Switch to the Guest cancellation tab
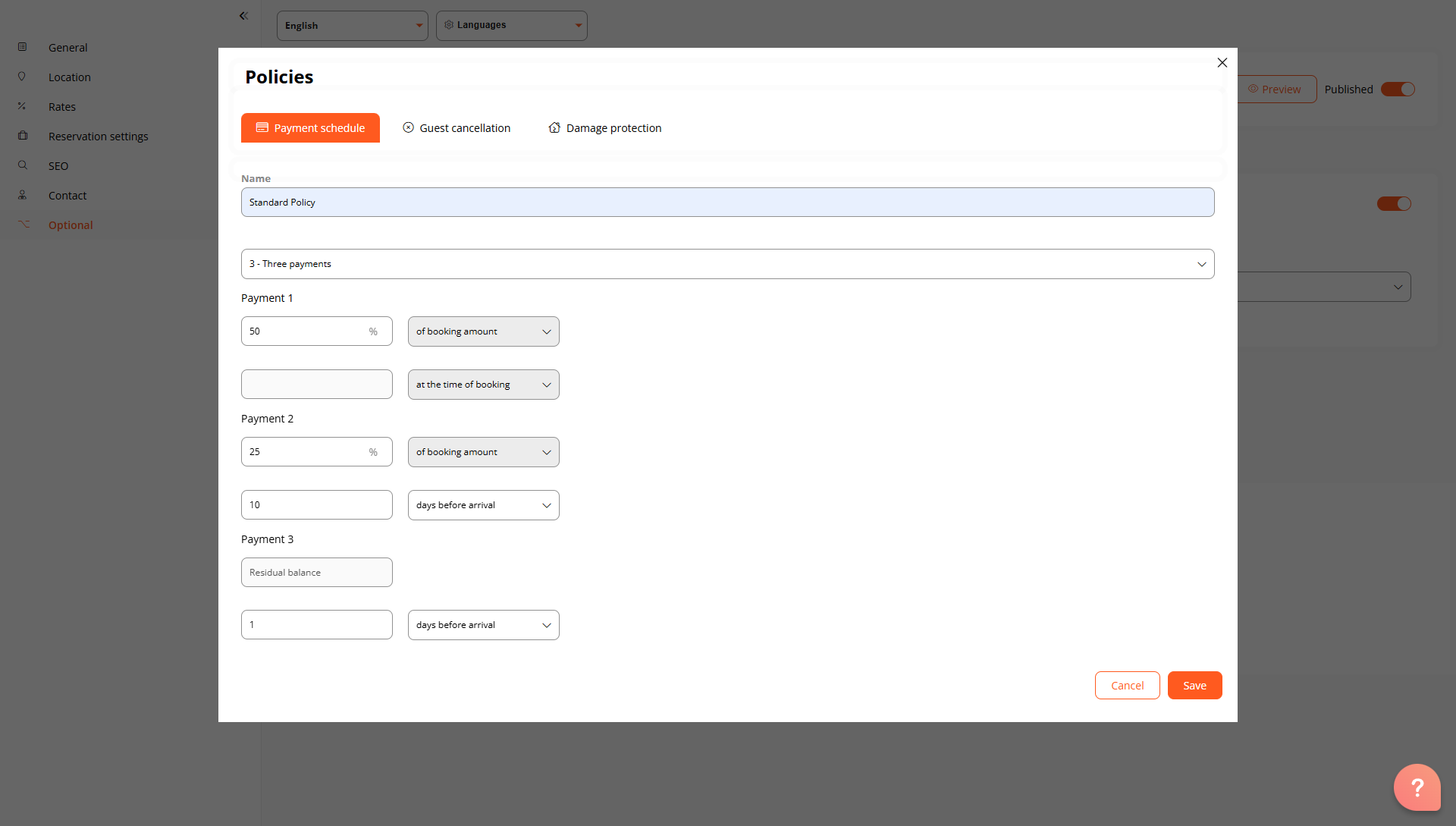 coord(457,128)
